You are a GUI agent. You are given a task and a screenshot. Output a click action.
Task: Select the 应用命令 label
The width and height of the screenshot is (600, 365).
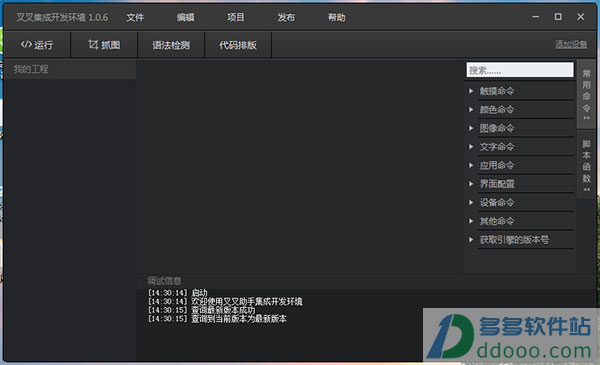point(497,165)
